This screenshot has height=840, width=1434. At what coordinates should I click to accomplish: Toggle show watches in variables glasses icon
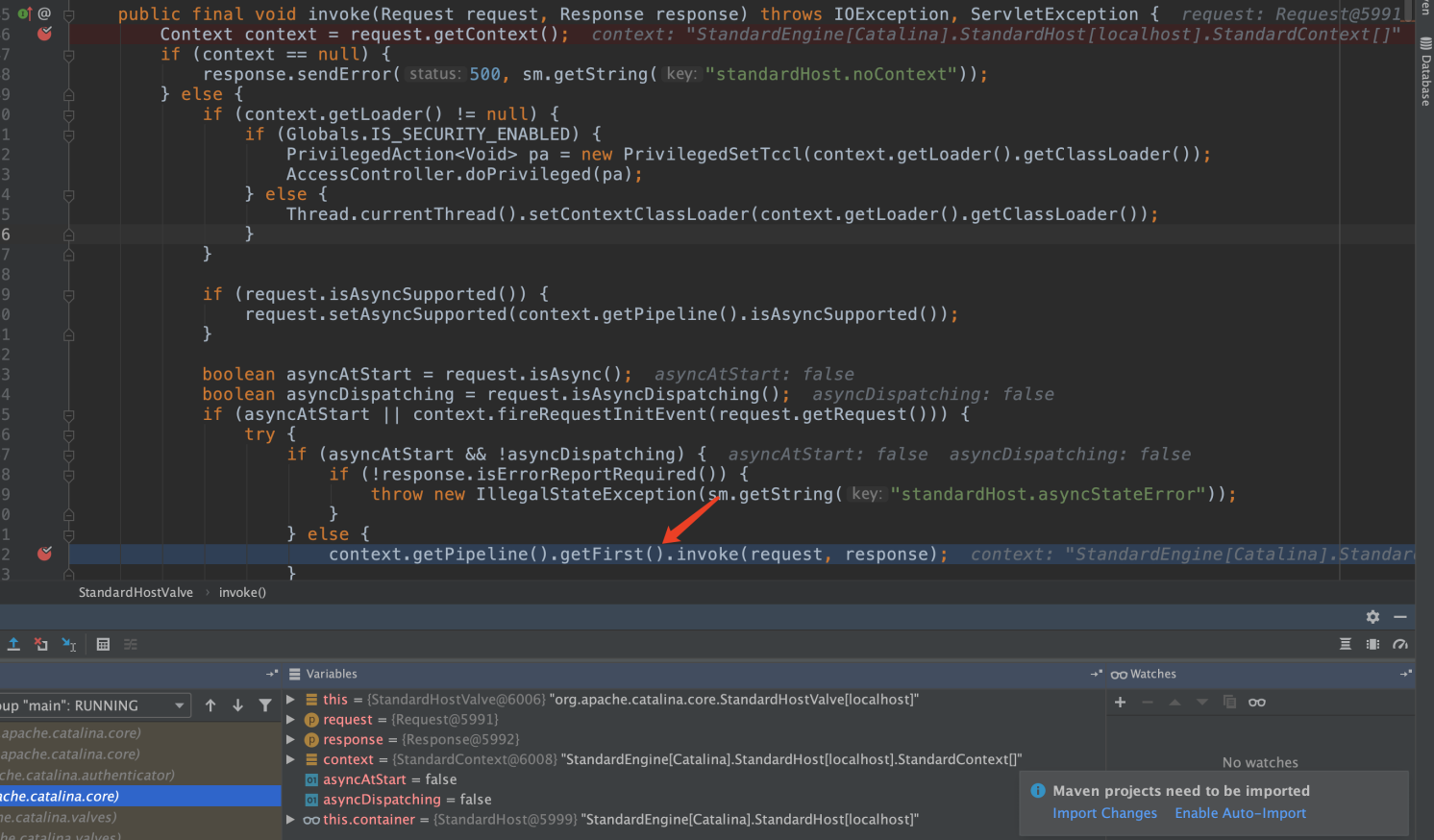(1256, 703)
